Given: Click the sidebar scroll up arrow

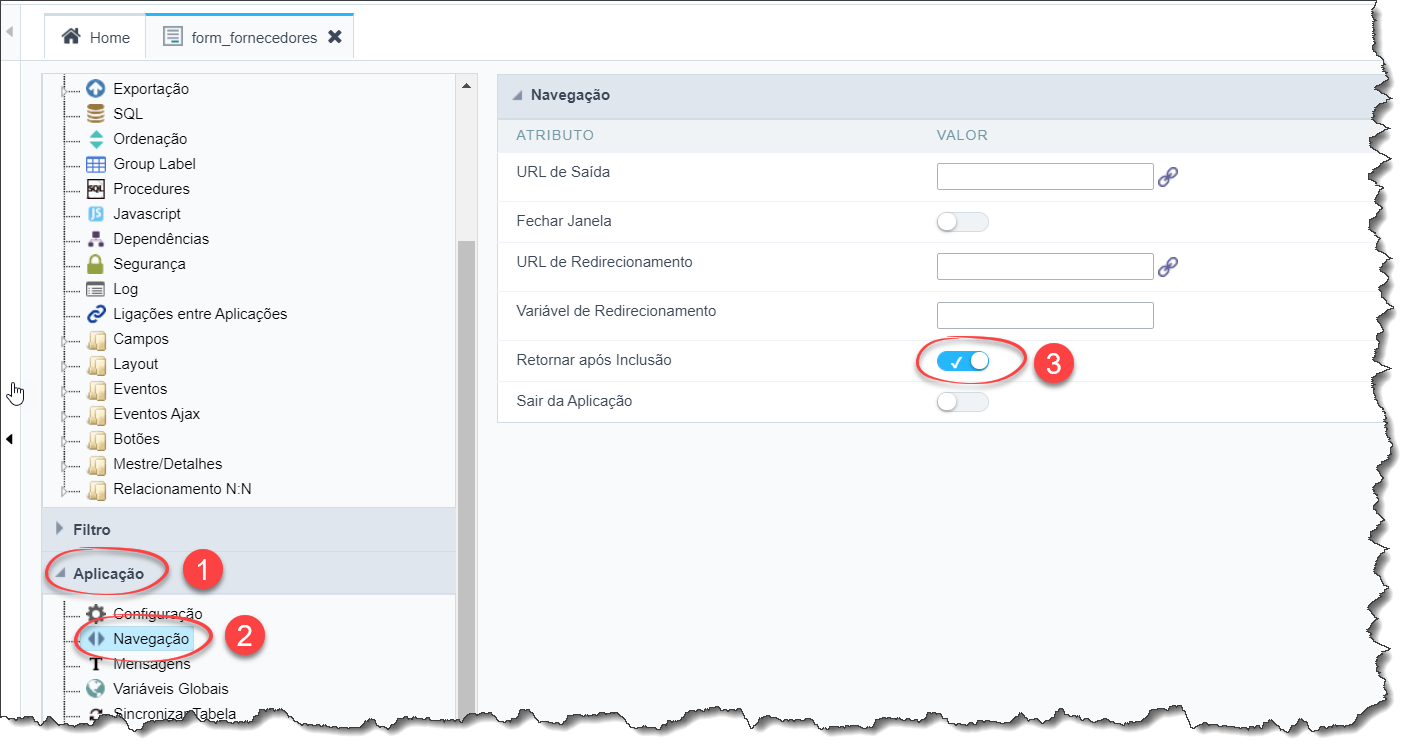Looking at the screenshot, I should (466, 86).
